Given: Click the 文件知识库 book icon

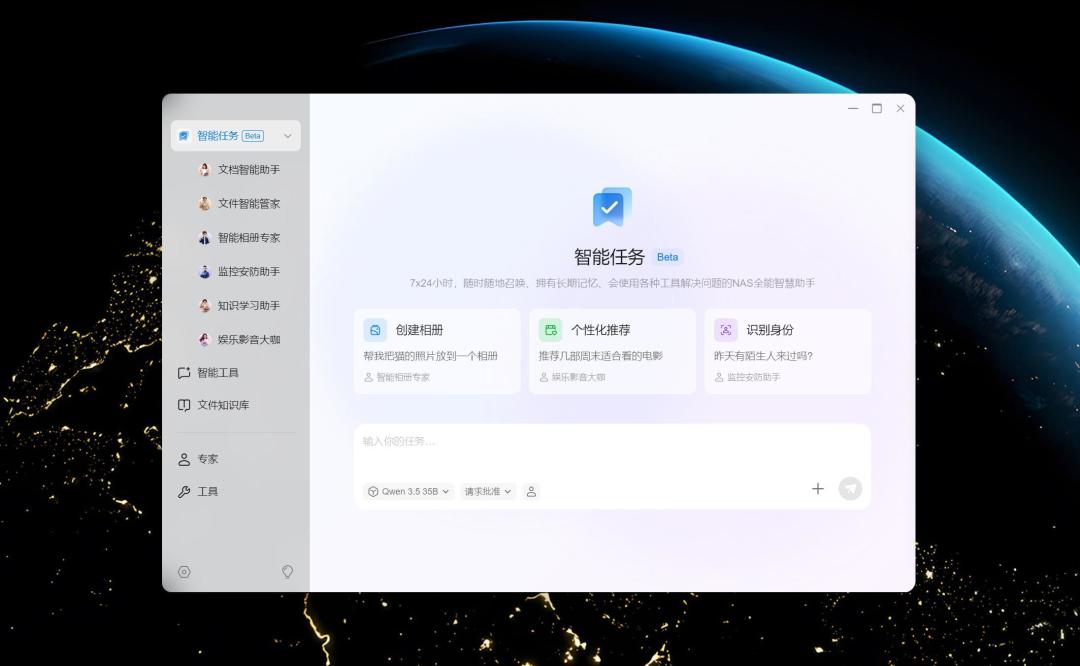Looking at the screenshot, I should pos(184,405).
